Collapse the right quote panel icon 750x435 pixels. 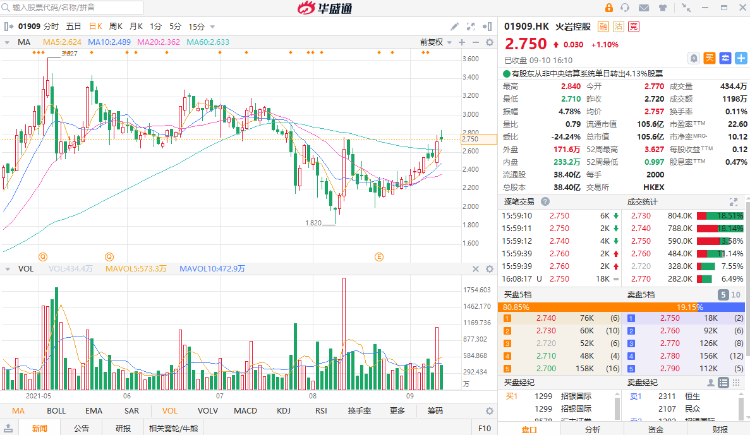[x=487, y=27]
